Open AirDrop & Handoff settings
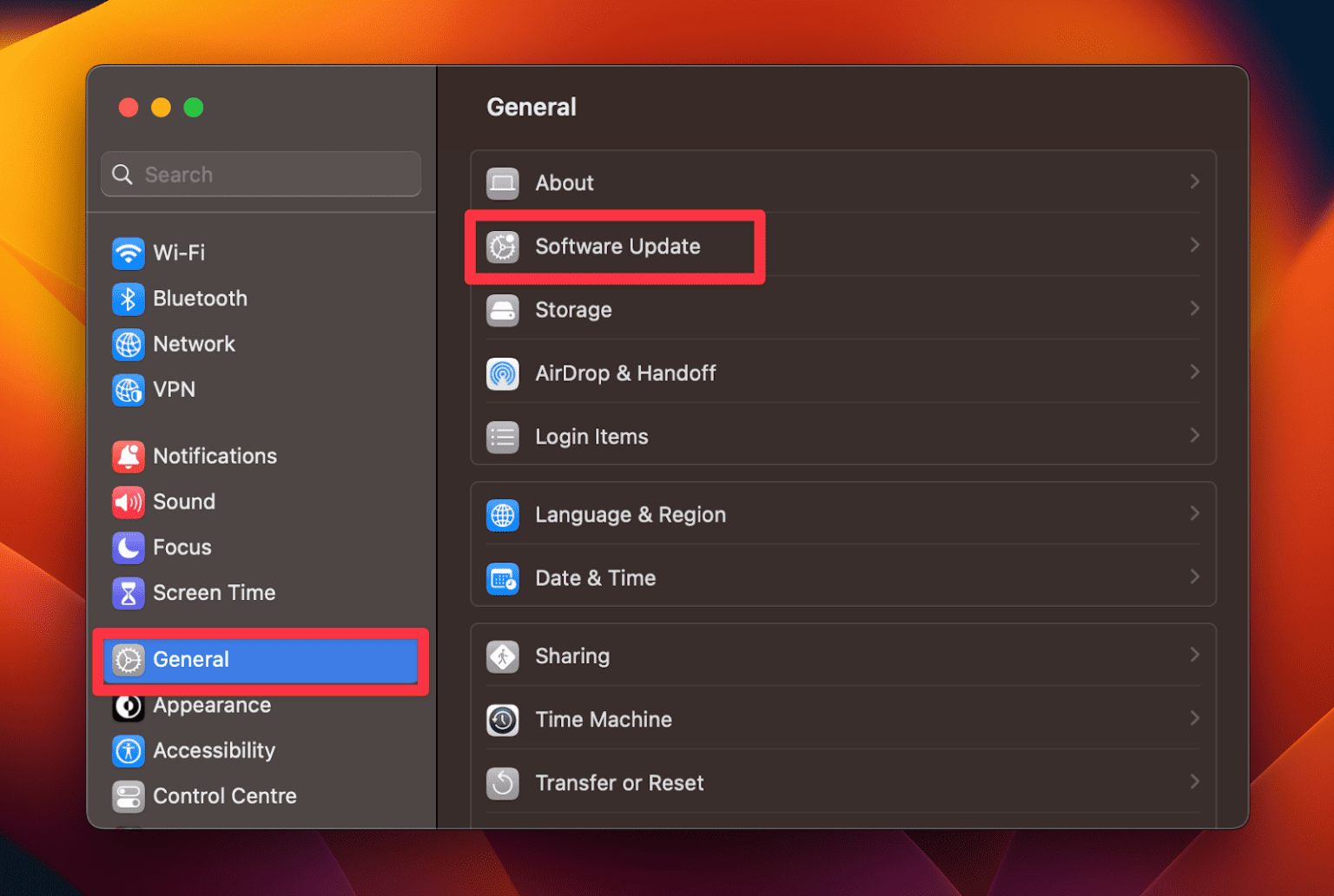This screenshot has width=1334, height=896. [625, 373]
